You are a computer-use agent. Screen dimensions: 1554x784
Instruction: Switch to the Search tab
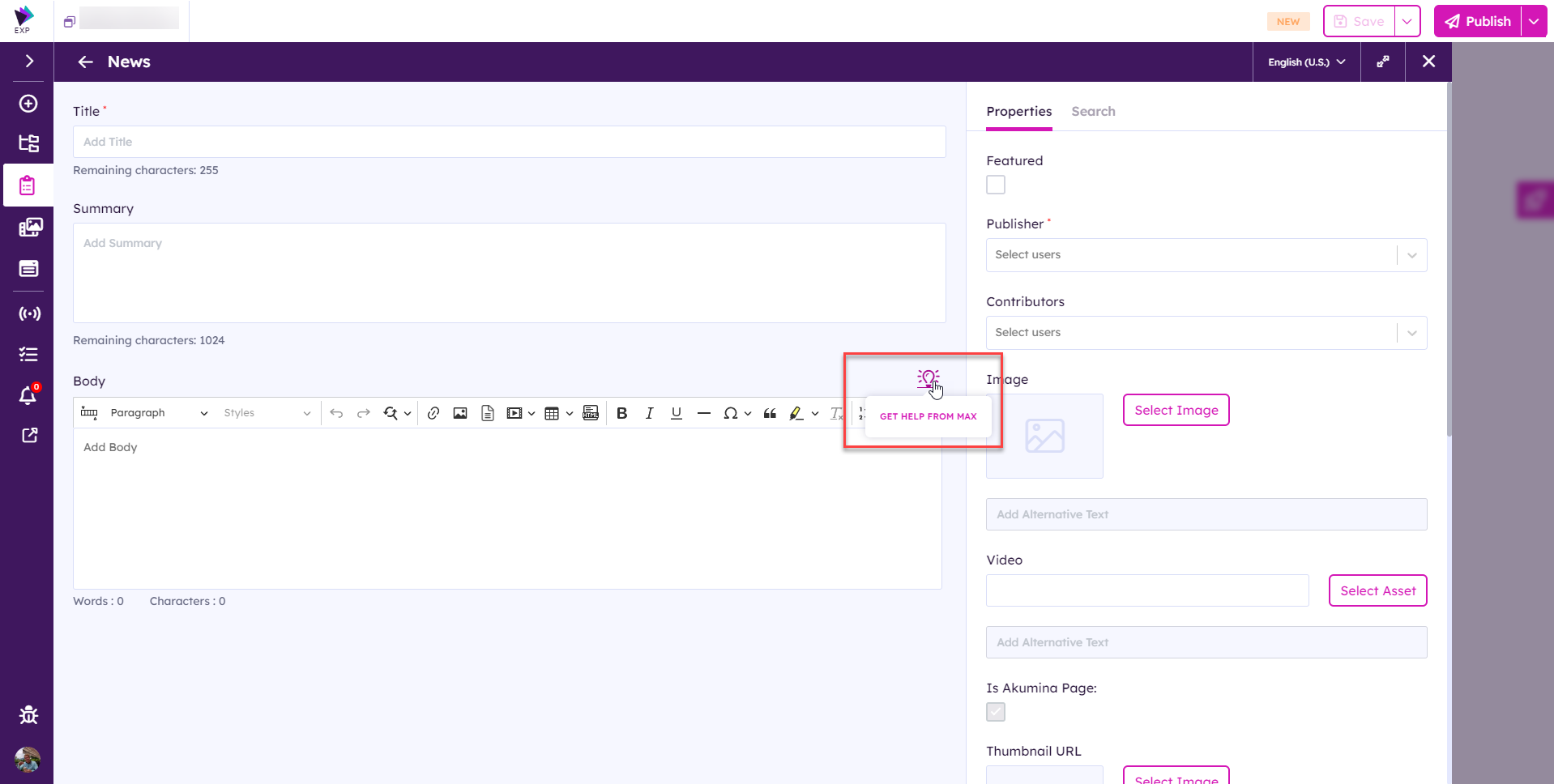[1093, 112]
